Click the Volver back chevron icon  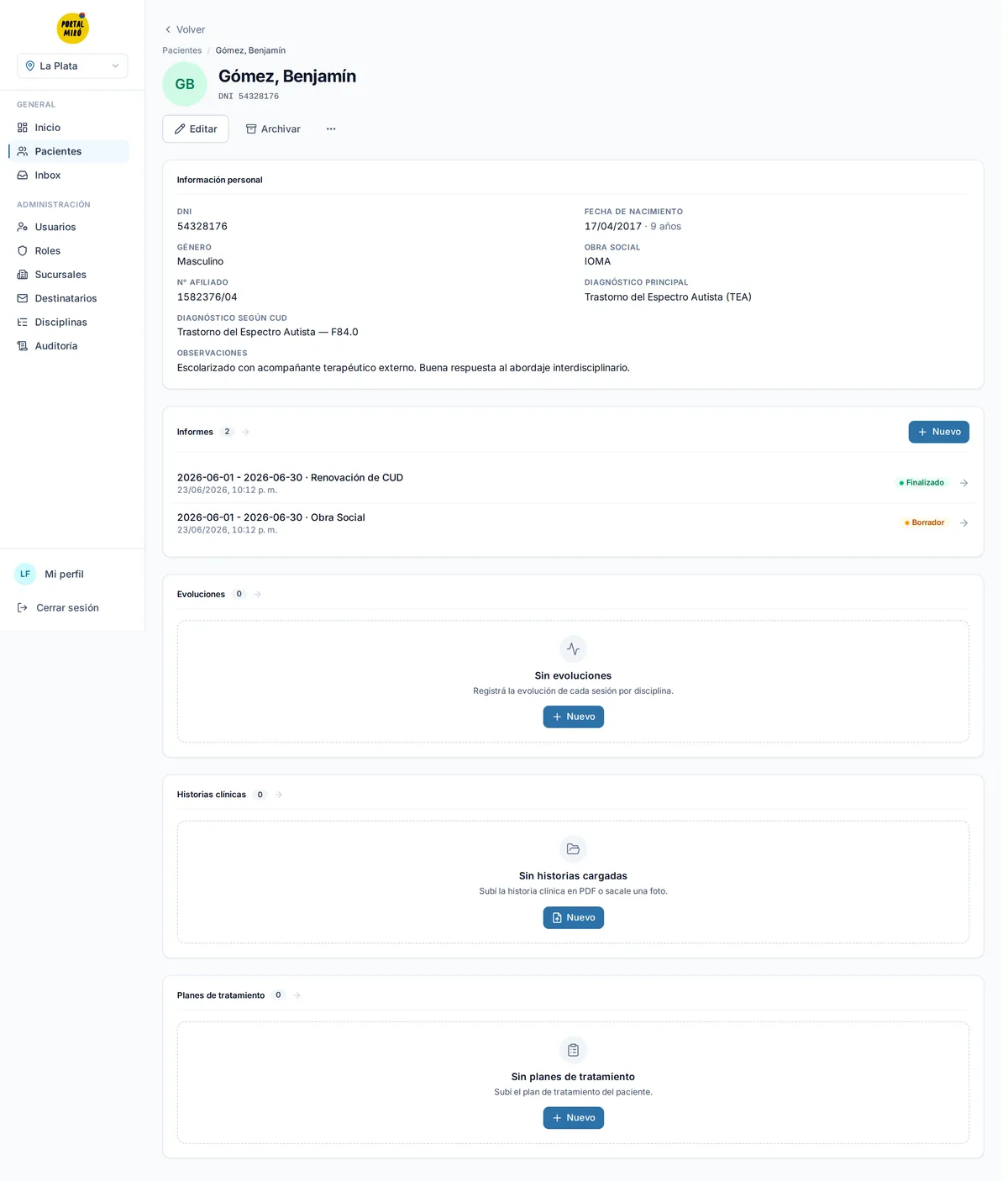click(168, 29)
